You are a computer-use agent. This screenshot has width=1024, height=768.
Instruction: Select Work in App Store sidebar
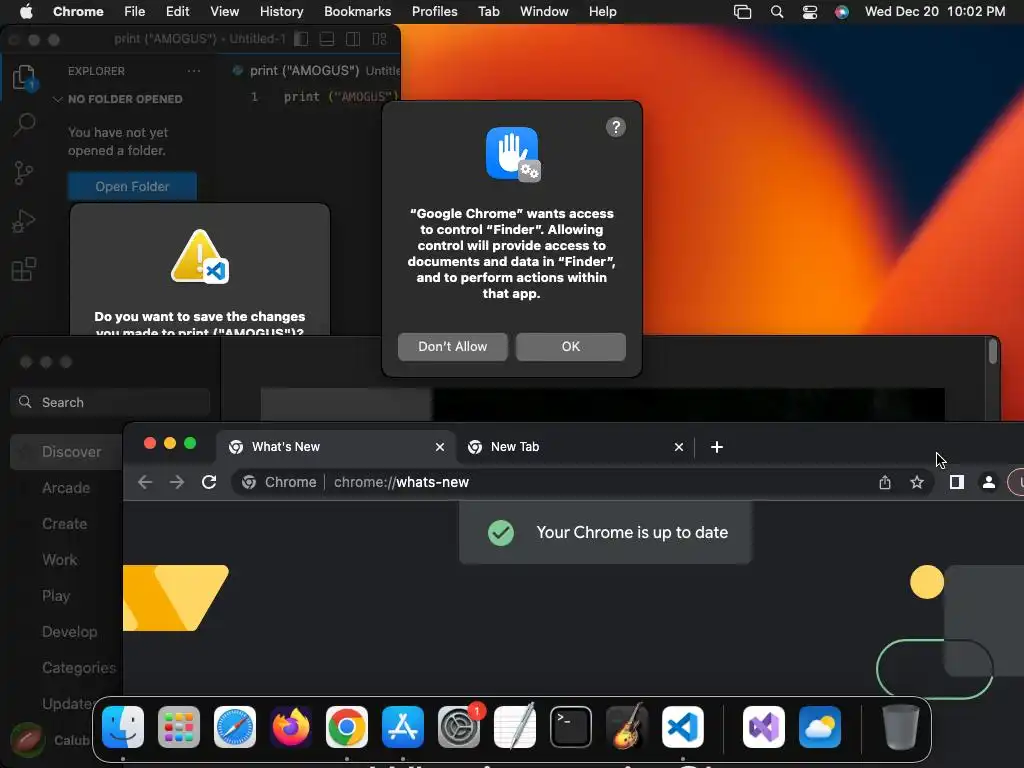(x=59, y=560)
